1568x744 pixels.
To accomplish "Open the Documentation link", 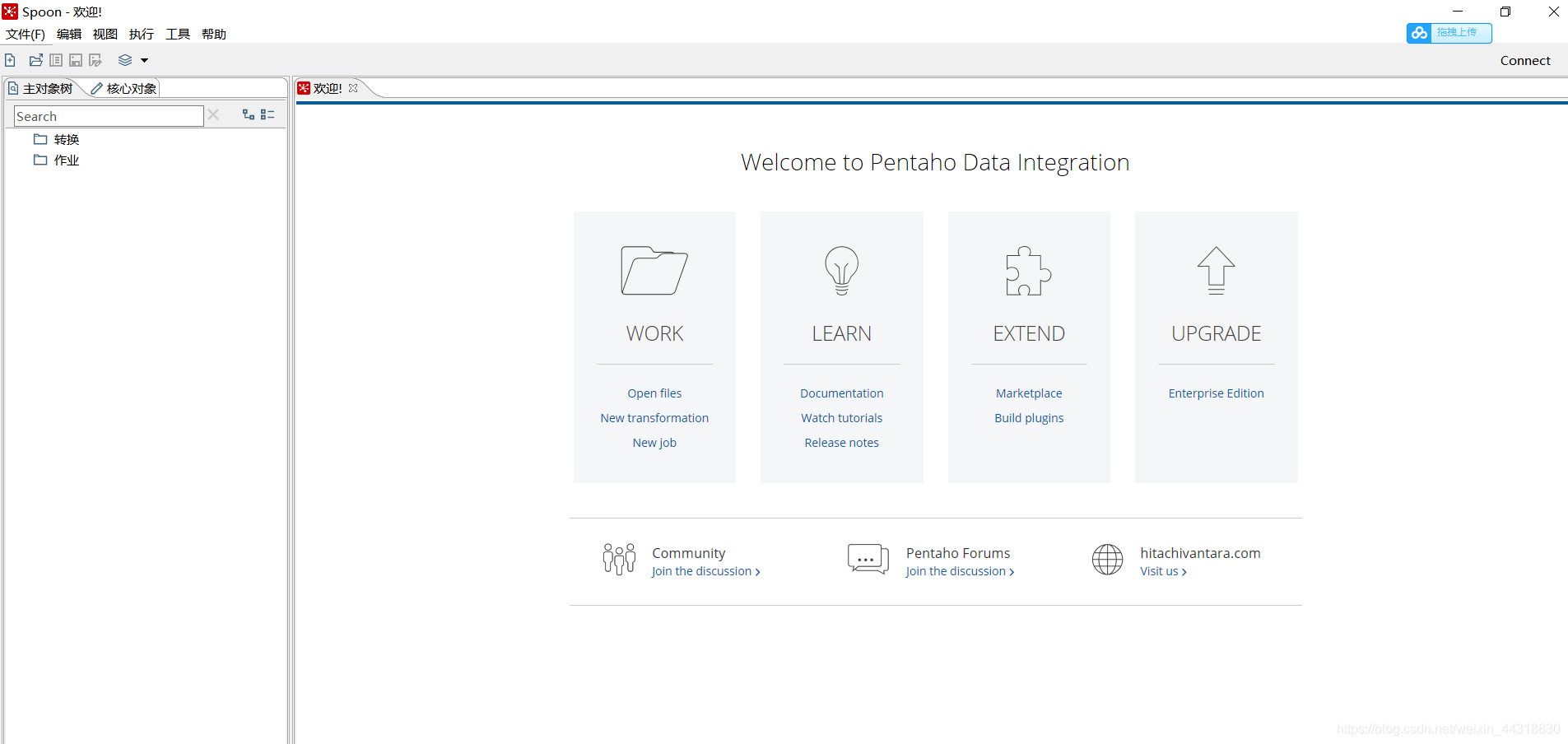I will click(x=841, y=393).
